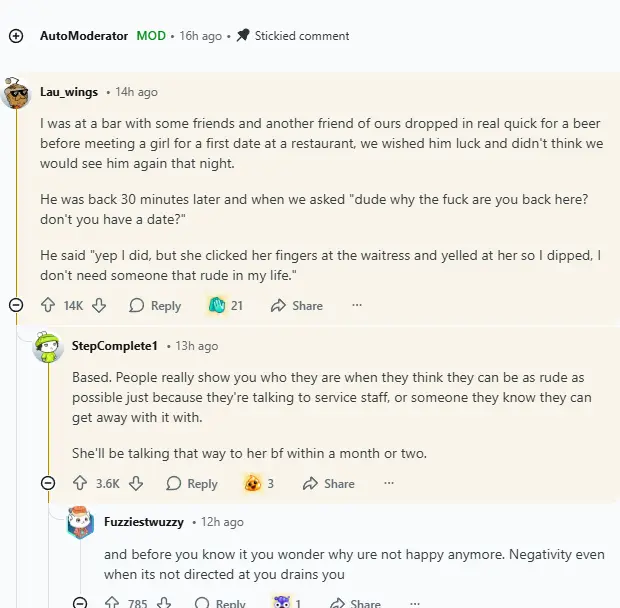
Task: Click the award icon showing 21 awards
Action: tap(217, 305)
